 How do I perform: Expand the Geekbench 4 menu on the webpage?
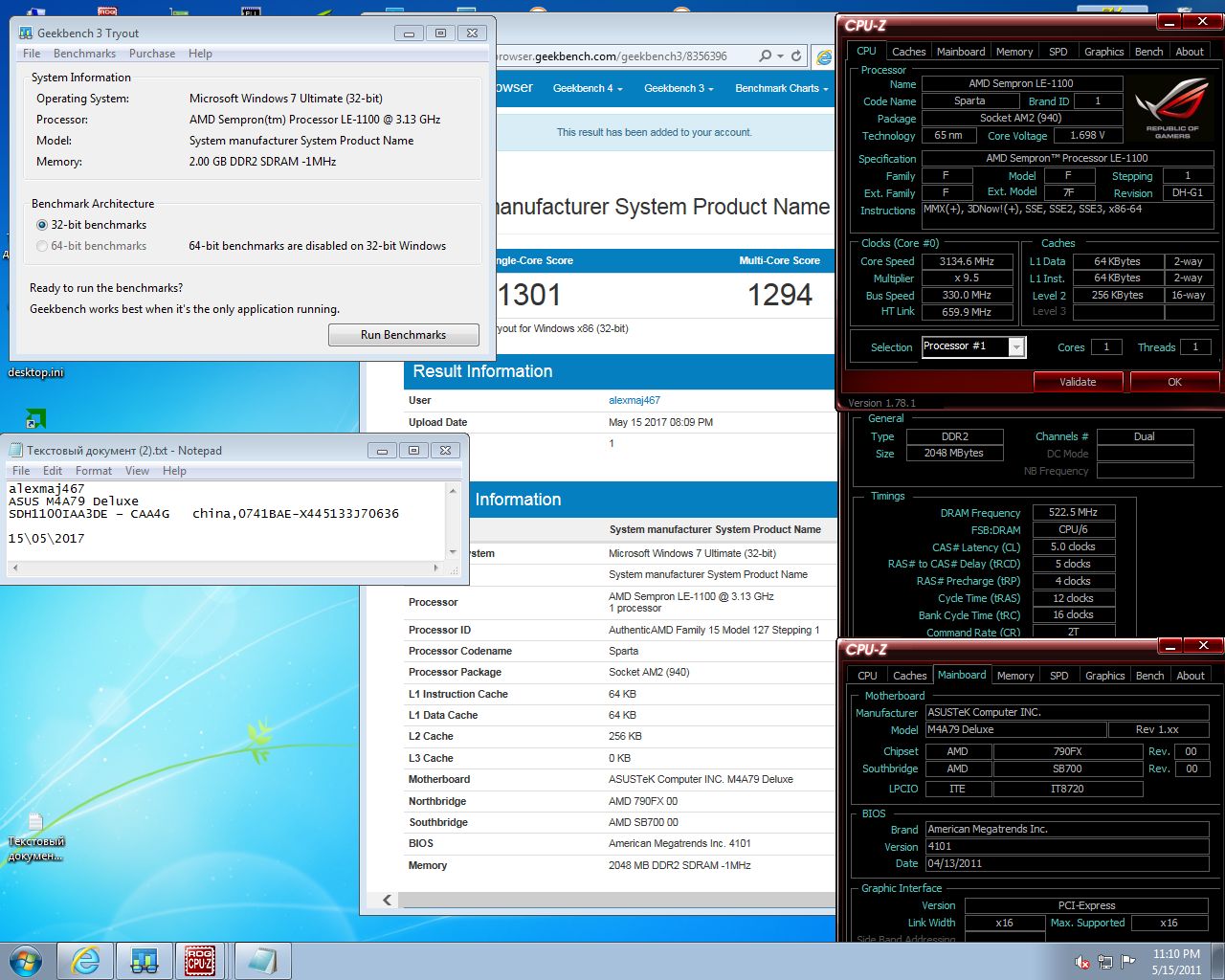[x=588, y=88]
